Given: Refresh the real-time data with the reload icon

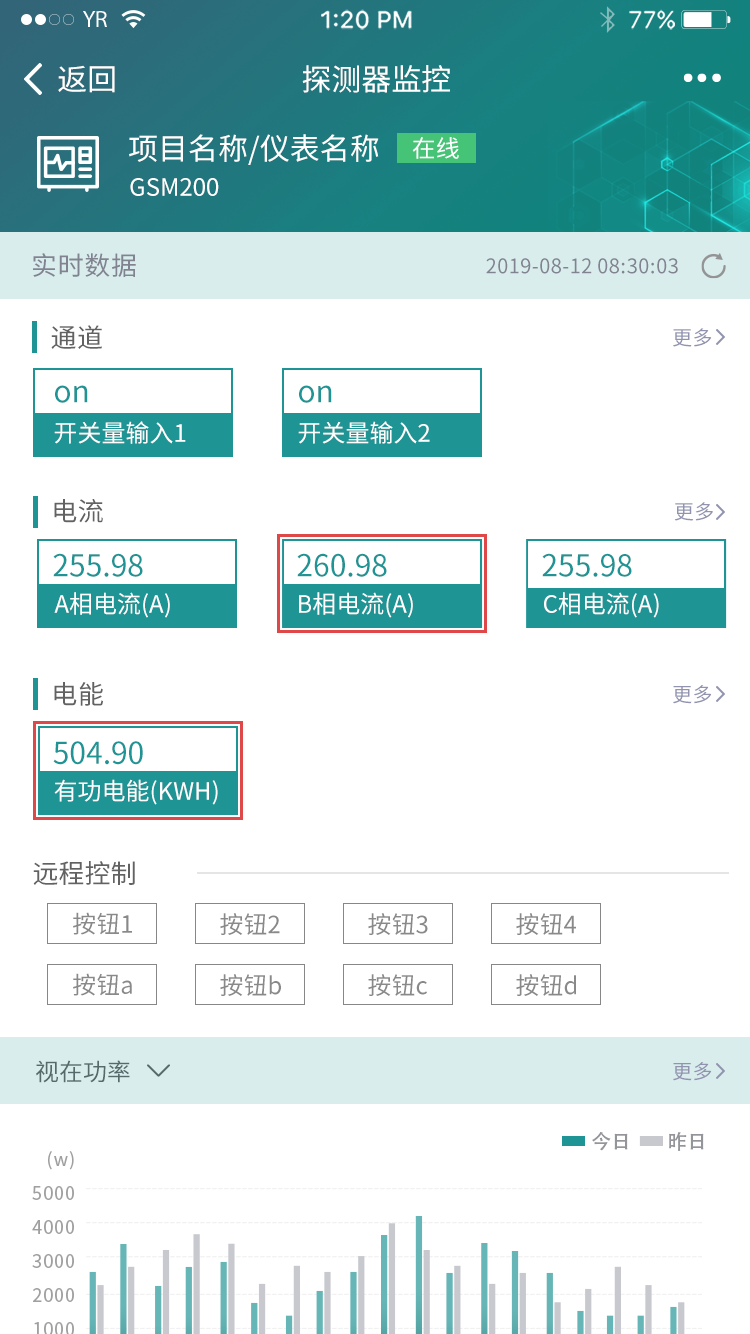Looking at the screenshot, I should coord(715,266).
